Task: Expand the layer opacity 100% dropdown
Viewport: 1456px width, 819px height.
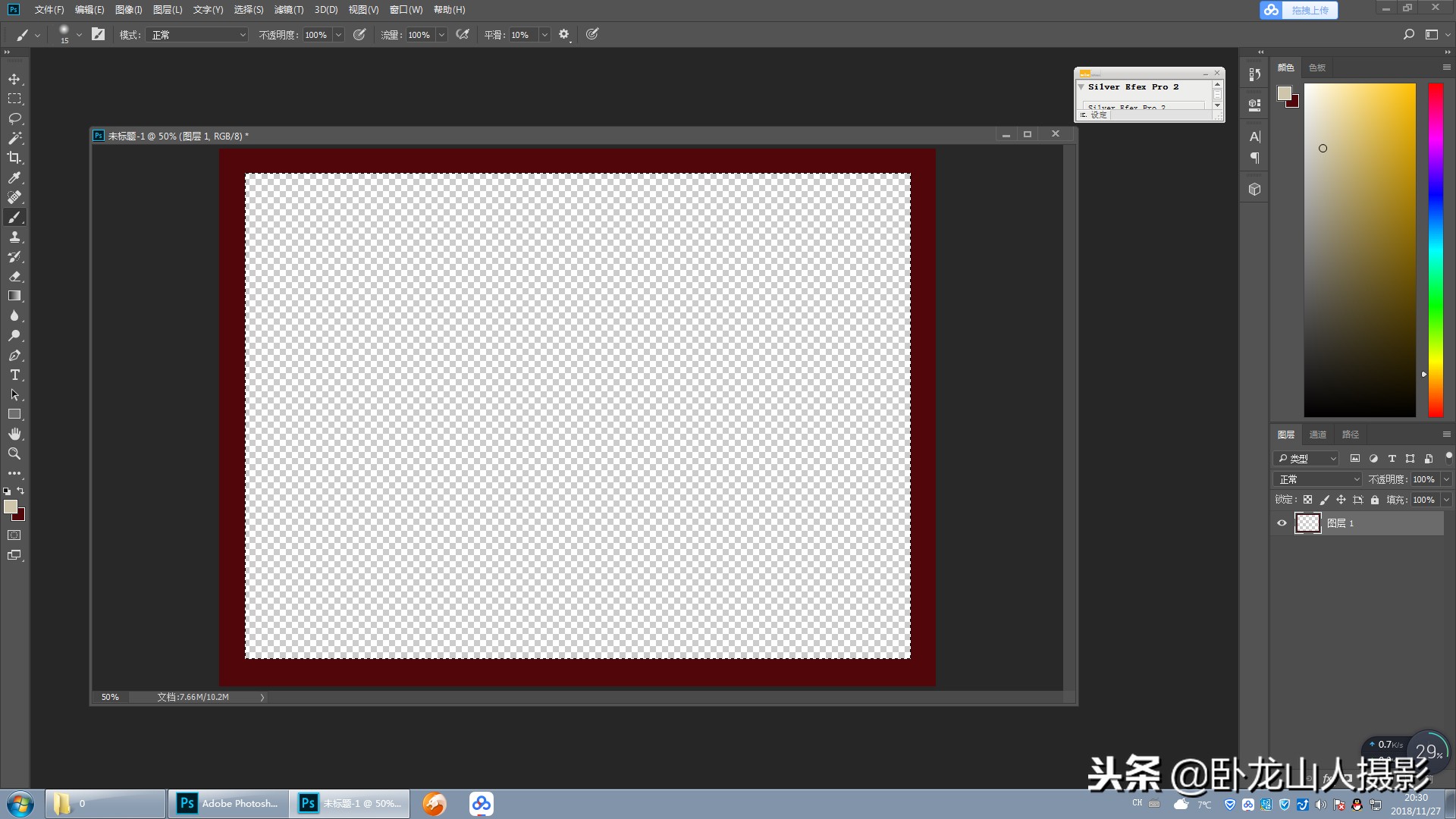Action: coord(1446,479)
